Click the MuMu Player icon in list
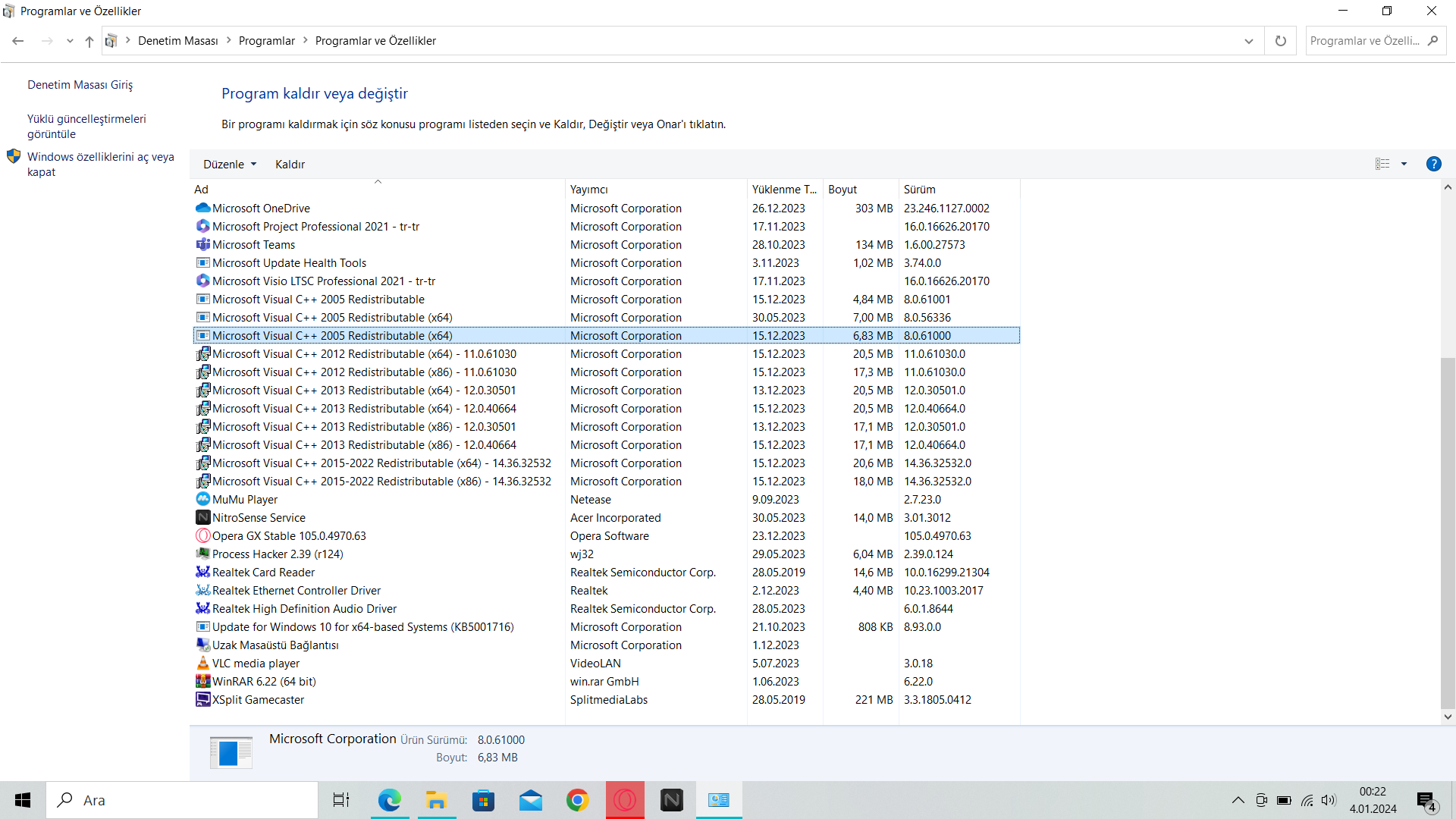Image resolution: width=1456 pixels, height=819 pixels. (202, 500)
